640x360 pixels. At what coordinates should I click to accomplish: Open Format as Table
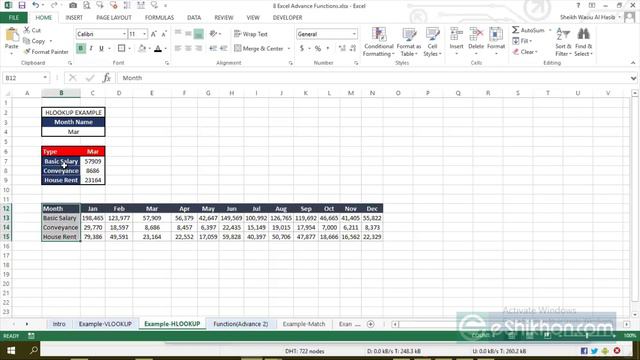(x=409, y=42)
